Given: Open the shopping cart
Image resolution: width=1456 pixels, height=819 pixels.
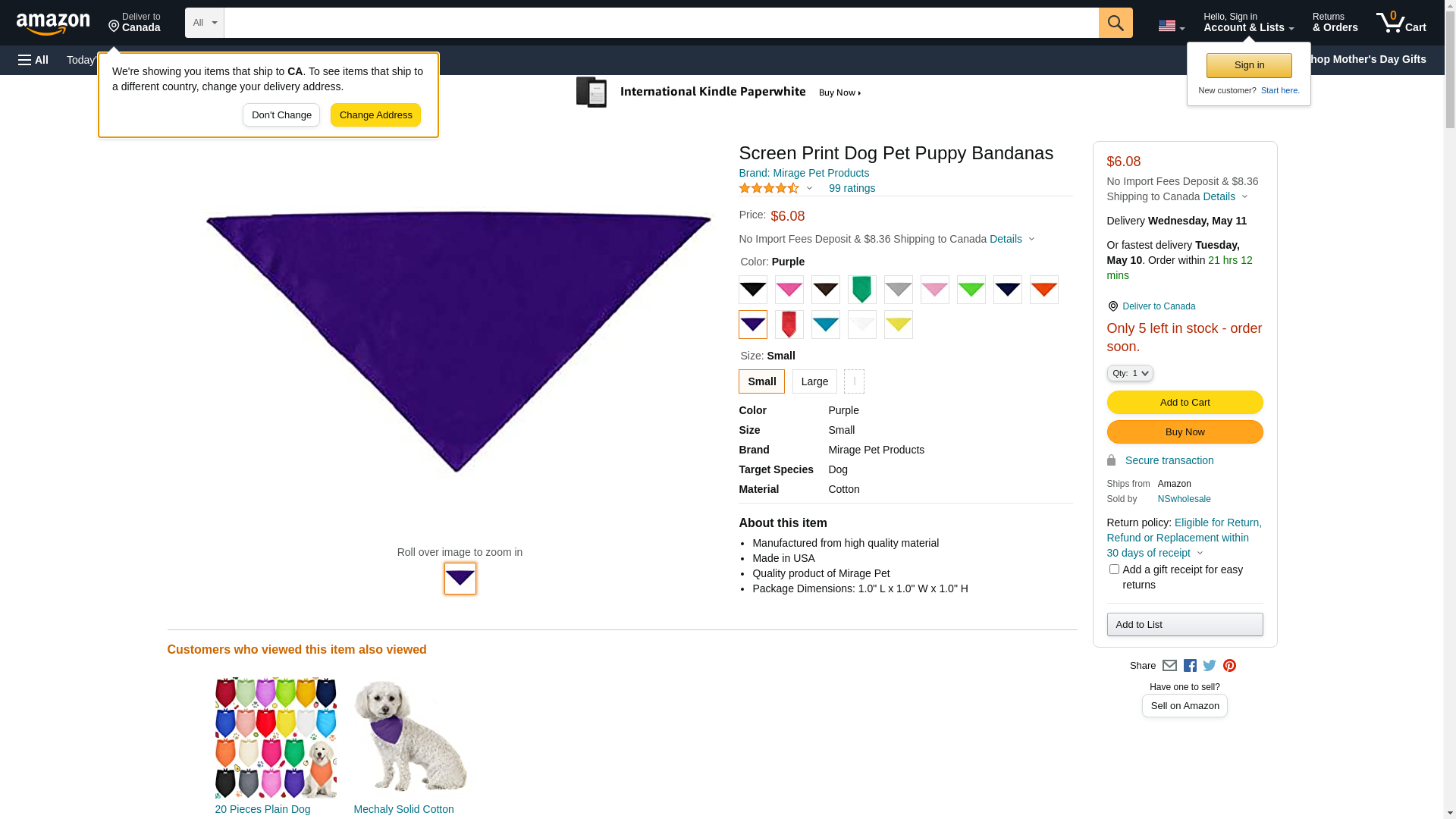Looking at the screenshot, I should 1401,23.
